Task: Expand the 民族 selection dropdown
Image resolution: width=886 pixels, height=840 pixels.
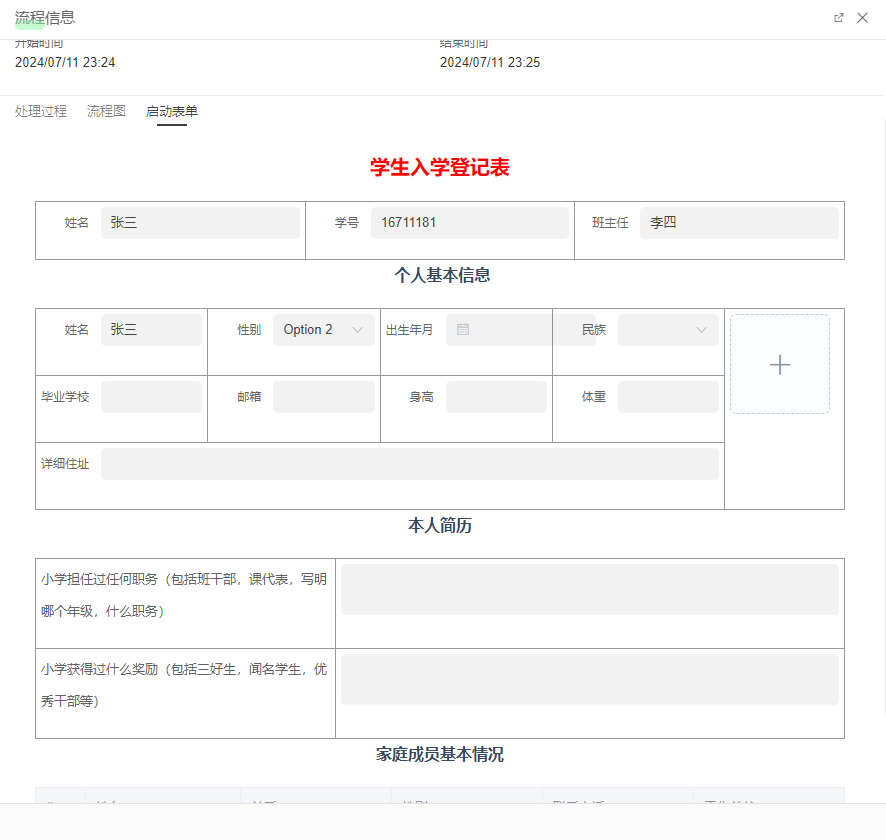Action: point(667,329)
